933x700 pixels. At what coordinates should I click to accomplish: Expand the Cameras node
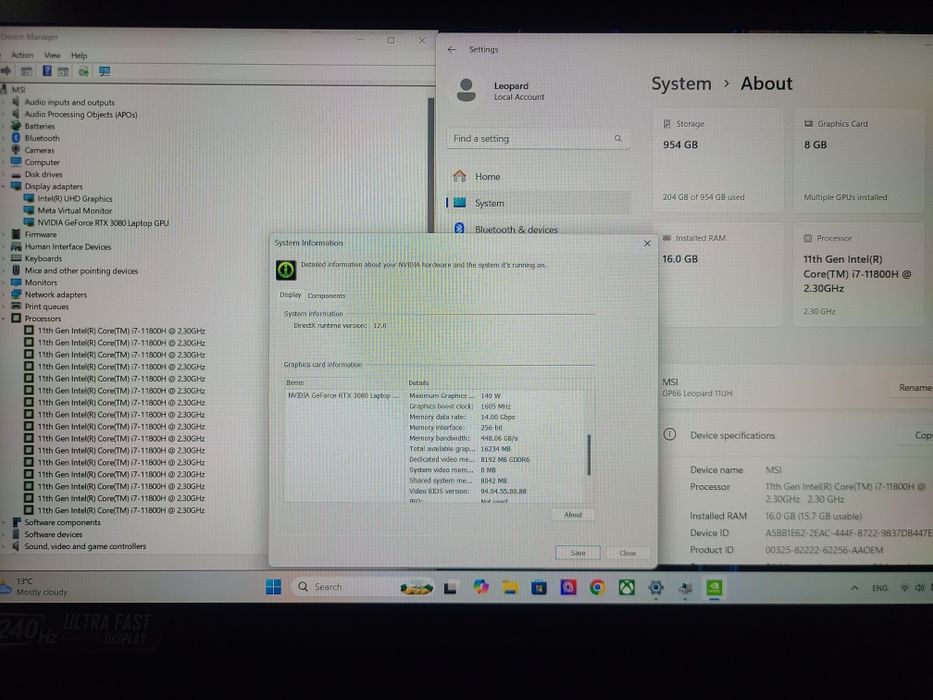pyautogui.click(x=5, y=150)
